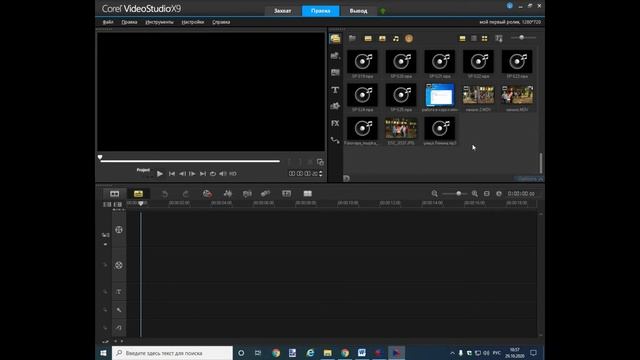Toggle the library title display icon
Screen dimensions: 640x360
coord(462,38)
